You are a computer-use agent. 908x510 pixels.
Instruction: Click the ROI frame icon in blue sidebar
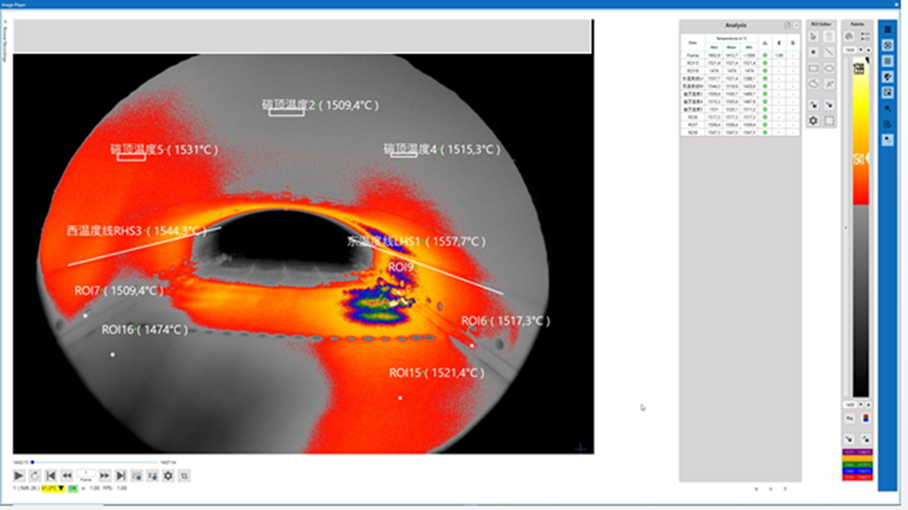(x=888, y=93)
